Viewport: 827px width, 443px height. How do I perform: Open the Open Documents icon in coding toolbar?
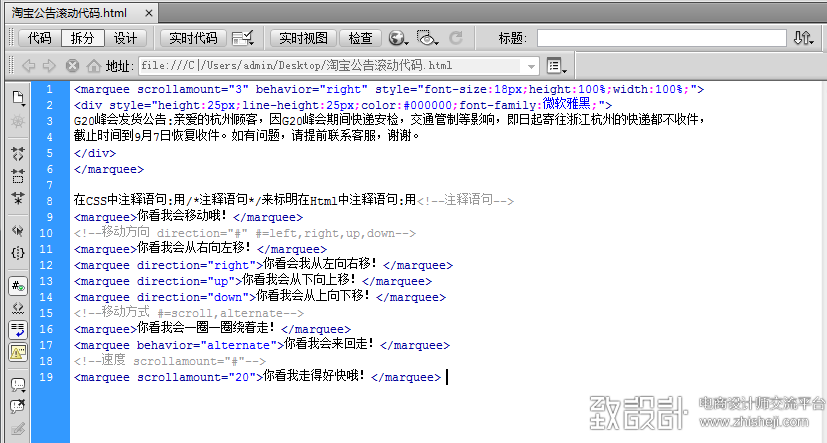click(x=18, y=98)
